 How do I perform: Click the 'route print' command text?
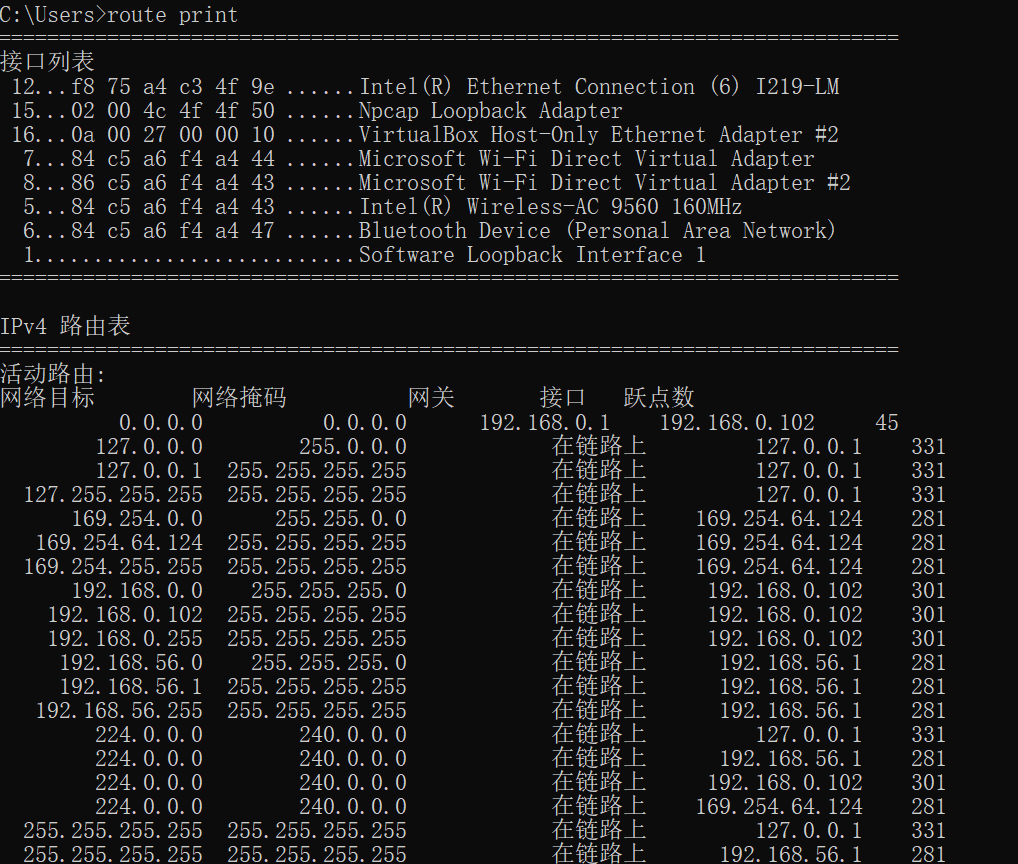pyautogui.click(x=172, y=15)
